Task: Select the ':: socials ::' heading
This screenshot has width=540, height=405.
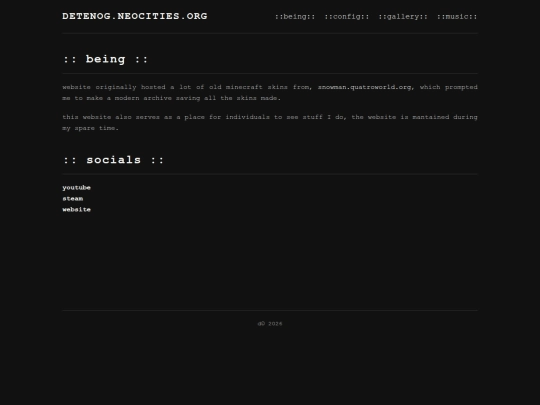Action: click(x=113, y=160)
